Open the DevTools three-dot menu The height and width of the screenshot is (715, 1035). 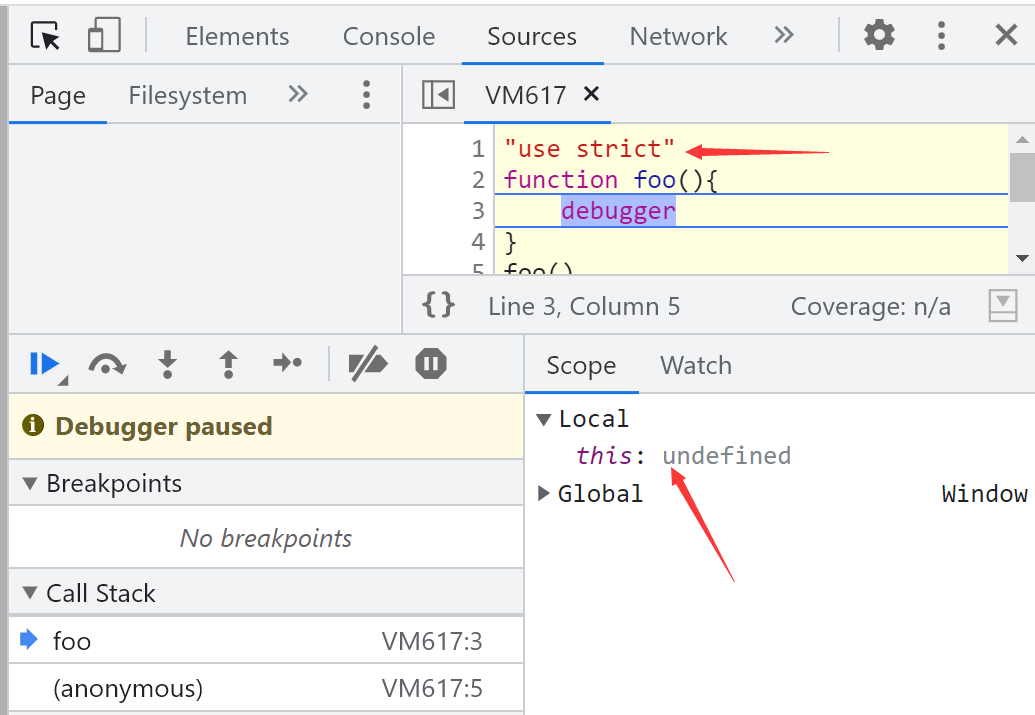coord(941,36)
